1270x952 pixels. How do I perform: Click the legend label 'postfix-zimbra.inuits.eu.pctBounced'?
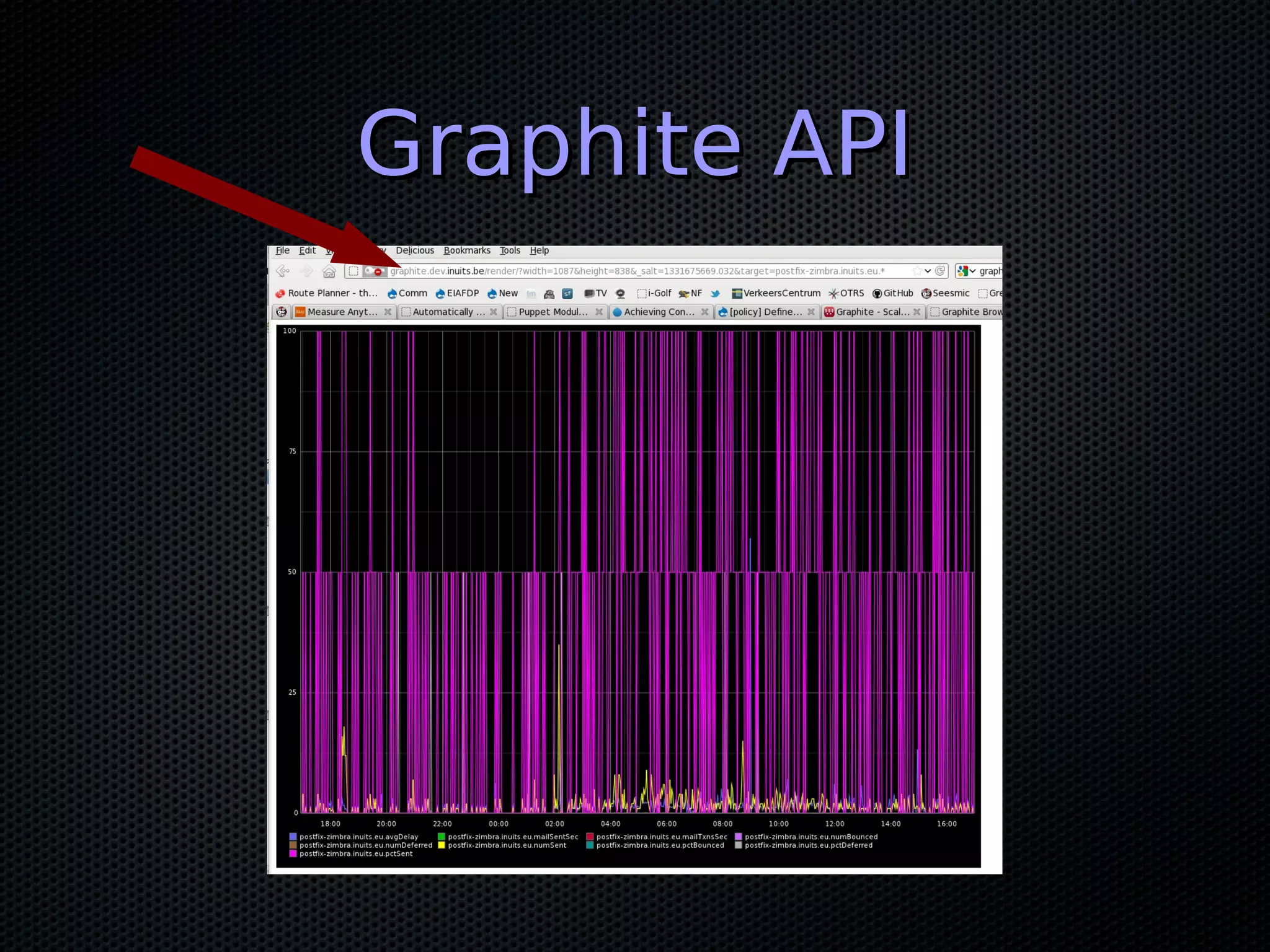click(x=660, y=845)
